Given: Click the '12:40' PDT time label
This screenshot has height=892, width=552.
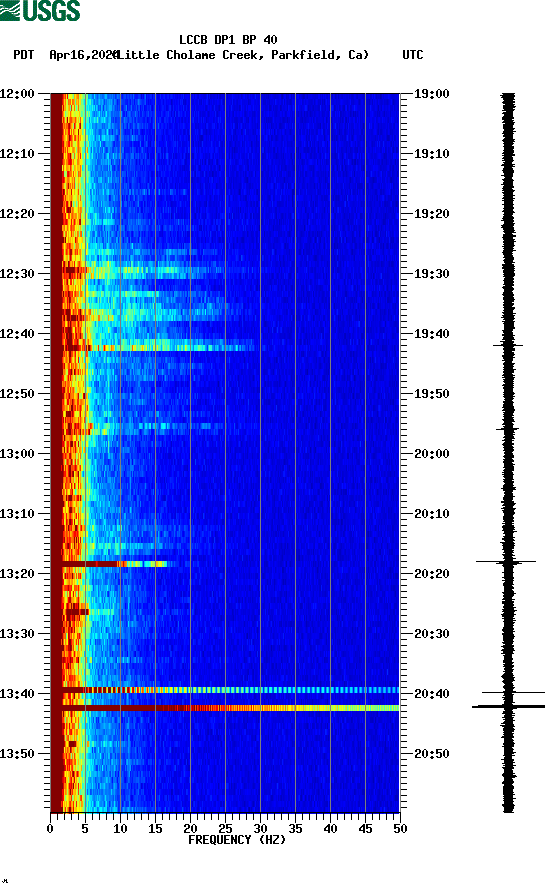Looking at the screenshot, I should pyautogui.click(x=17, y=334).
